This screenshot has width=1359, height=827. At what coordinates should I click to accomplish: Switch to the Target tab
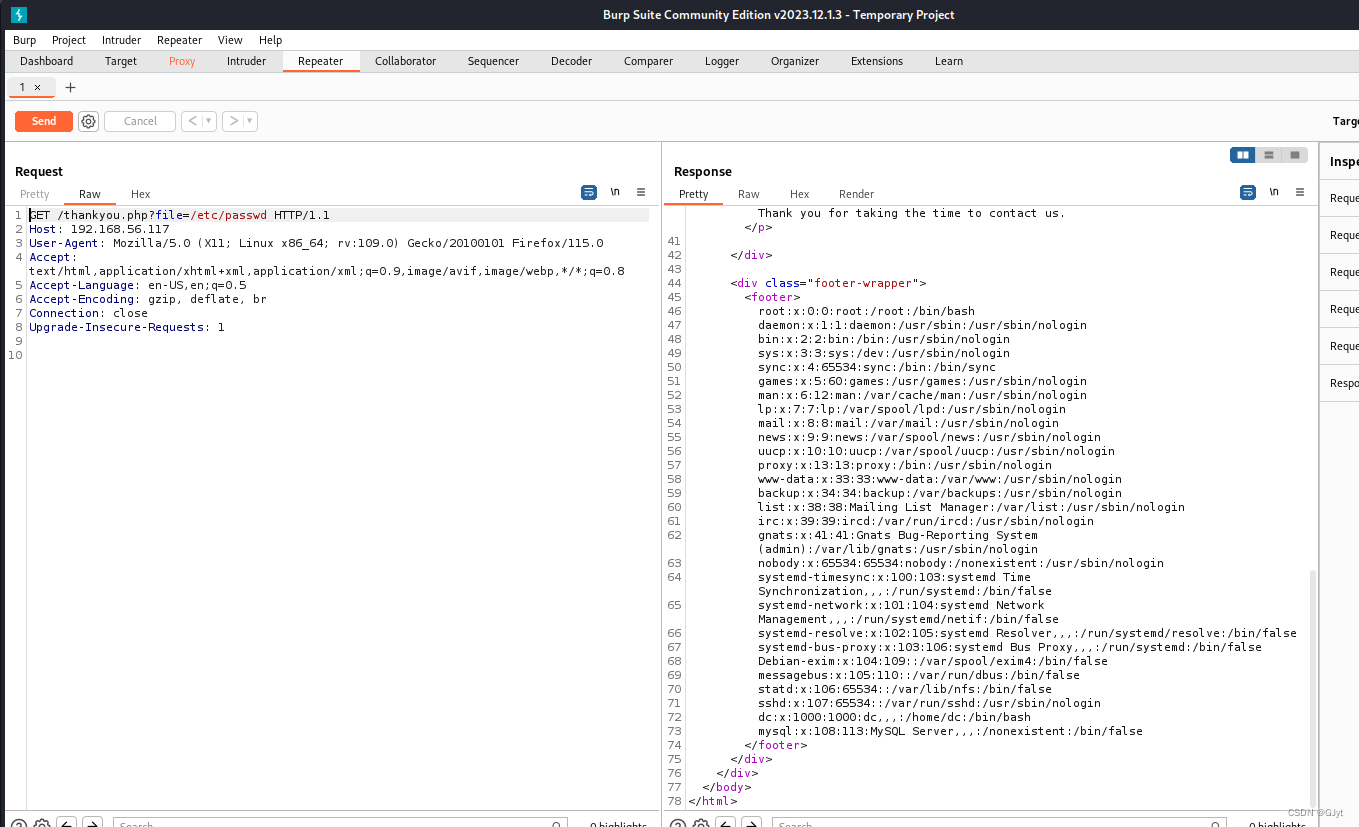[x=121, y=61]
